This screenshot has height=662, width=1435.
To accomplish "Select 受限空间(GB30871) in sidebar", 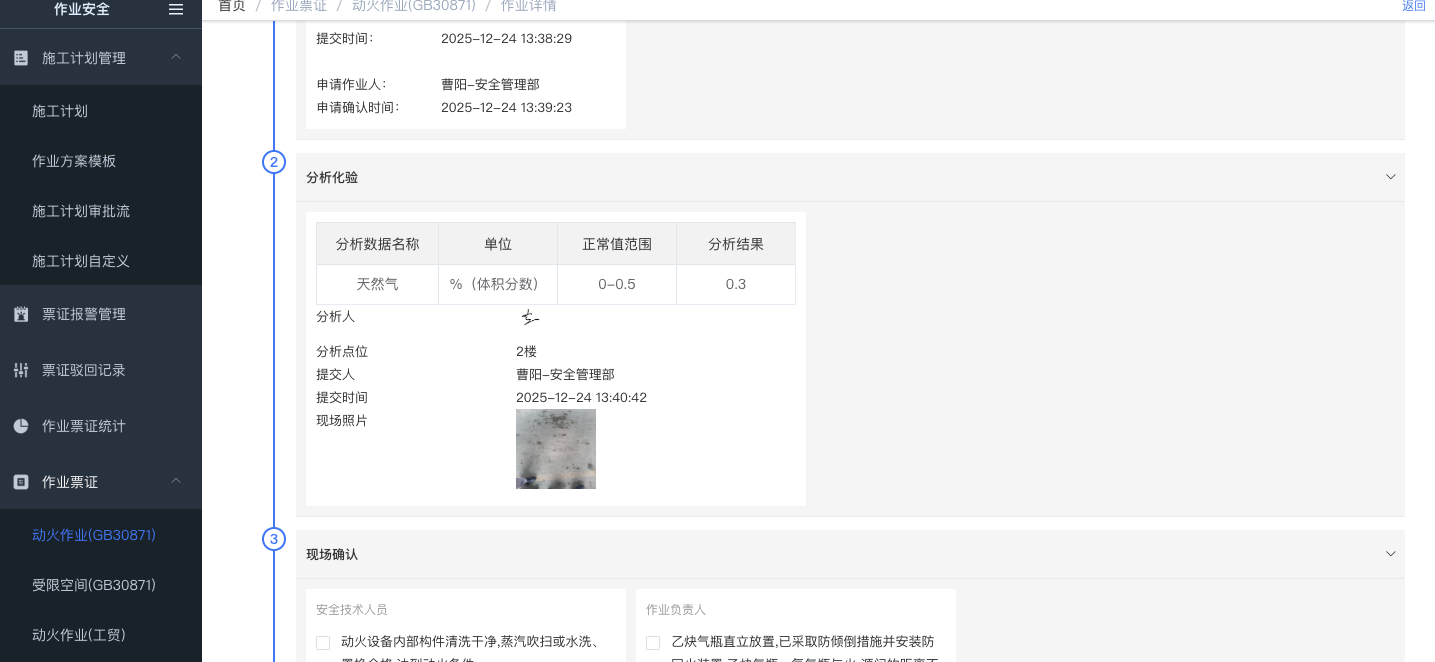I will coord(94,585).
